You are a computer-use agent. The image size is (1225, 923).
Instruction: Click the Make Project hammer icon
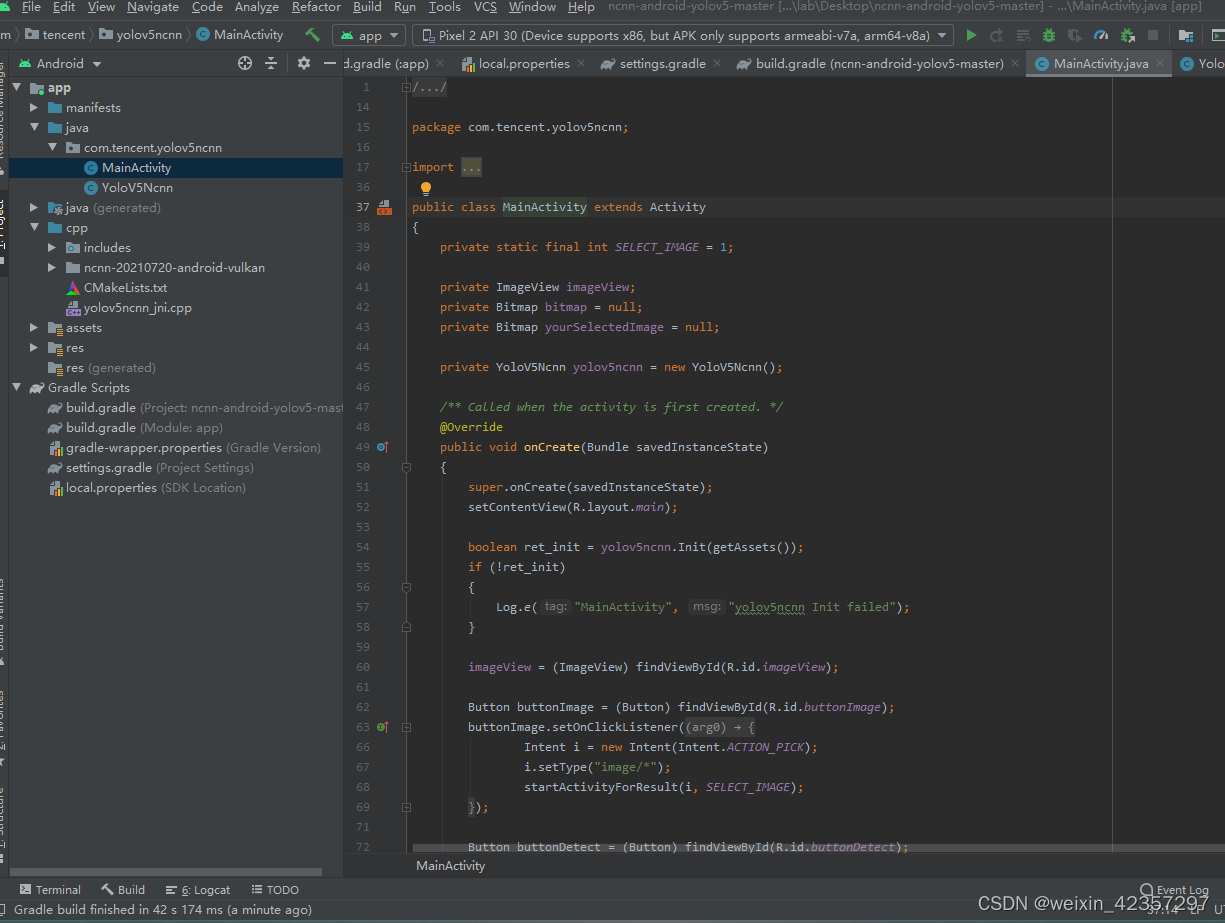(x=313, y=35)
